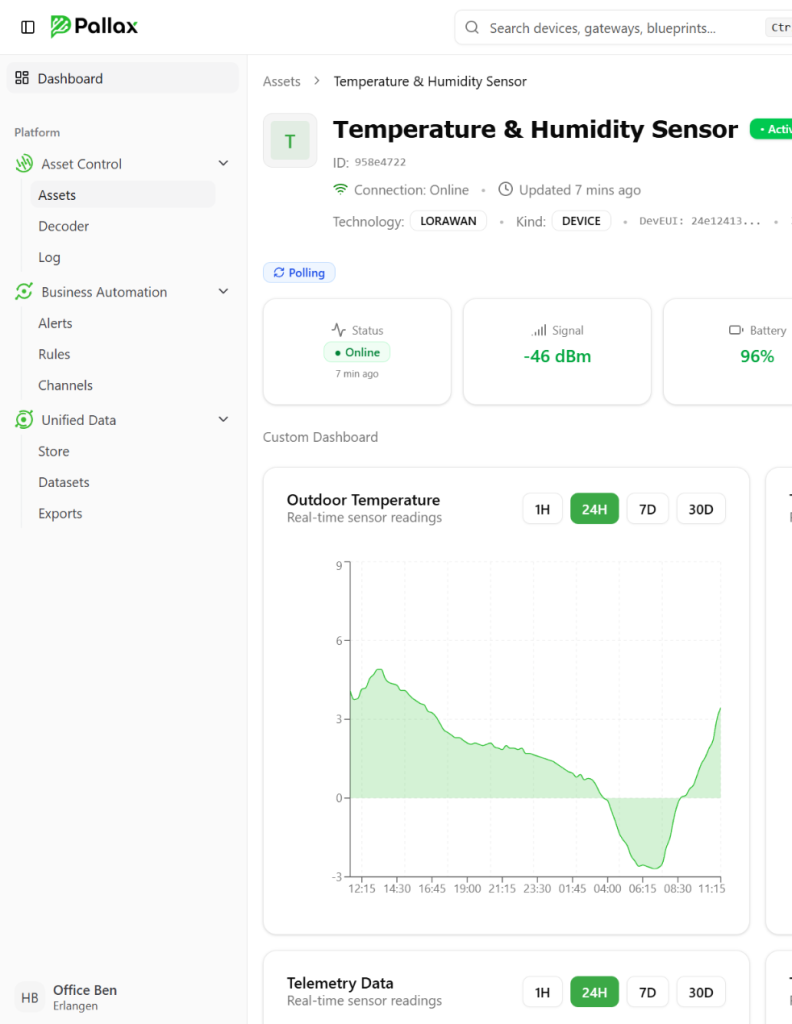Viewport: 792px width, 1024px height.
Task: Toggle the Polling badge
Action: tap(299, 272)
